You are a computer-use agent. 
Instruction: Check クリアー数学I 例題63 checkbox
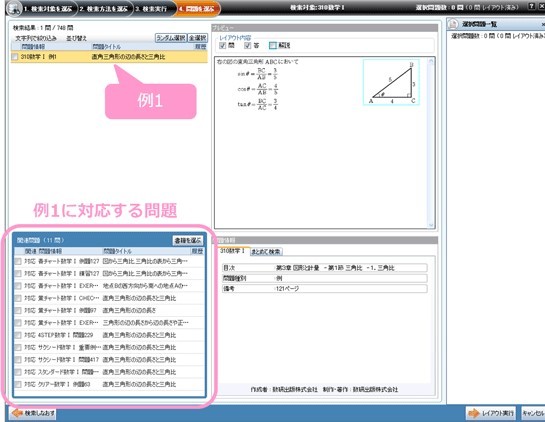point(18,384)
